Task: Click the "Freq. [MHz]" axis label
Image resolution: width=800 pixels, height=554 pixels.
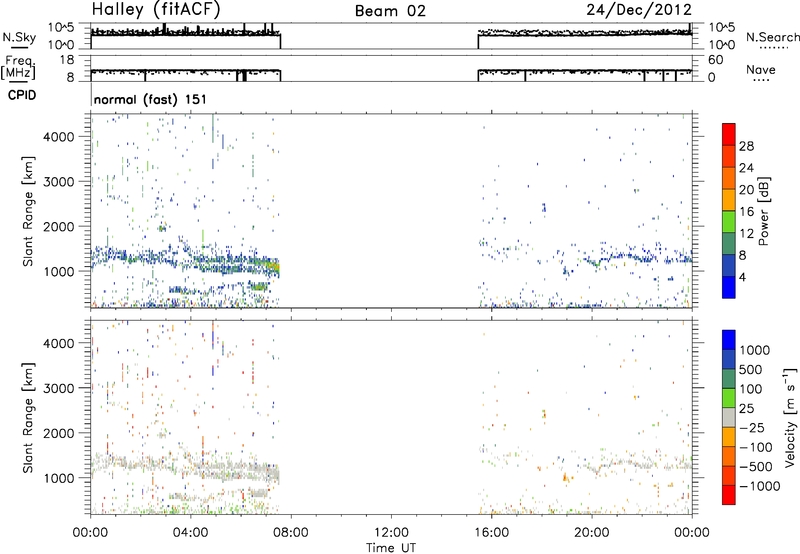Action: [x=18, y=67]
